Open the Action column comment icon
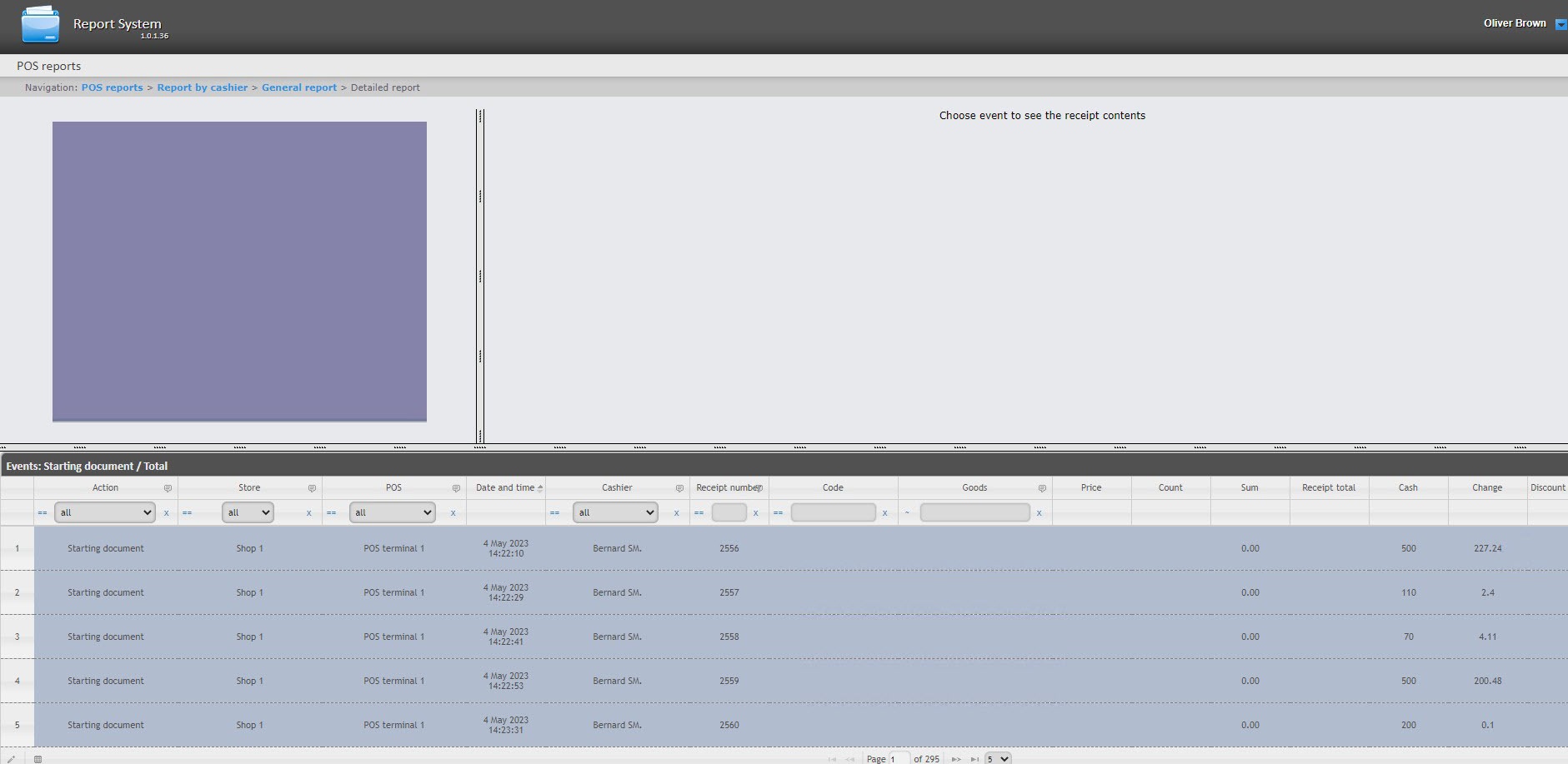 [168, 488]
